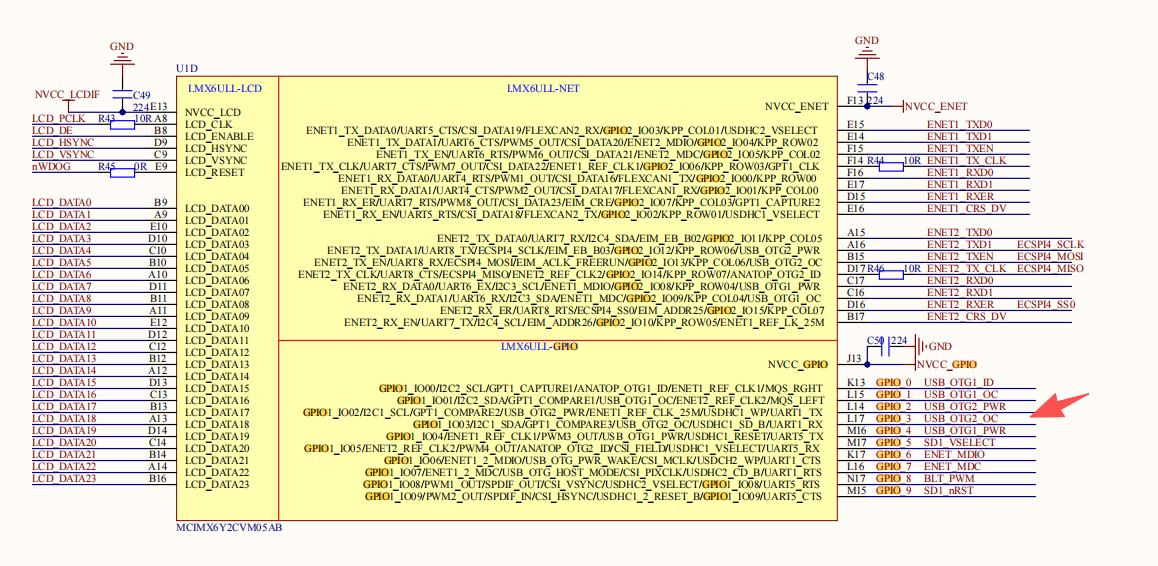The height and width of the screenshot is (566, 1158).
Task: Click the NVCC_GPIO pin name inside chip
Action: [798, 364]
